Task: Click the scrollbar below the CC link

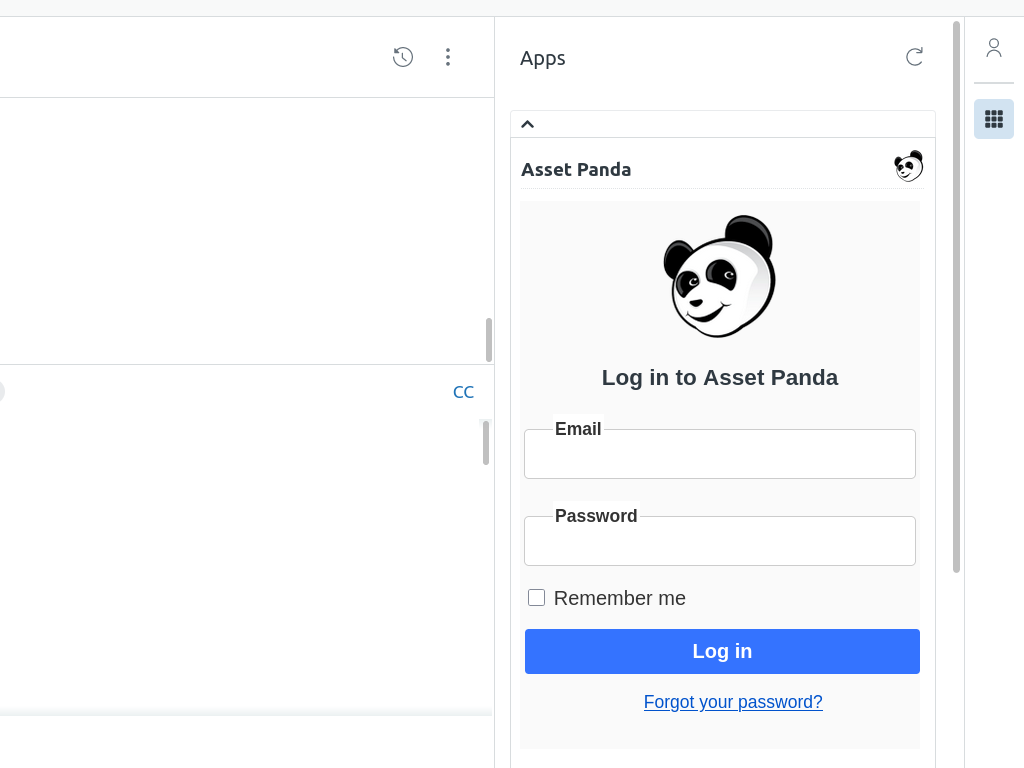Action: 486,443
